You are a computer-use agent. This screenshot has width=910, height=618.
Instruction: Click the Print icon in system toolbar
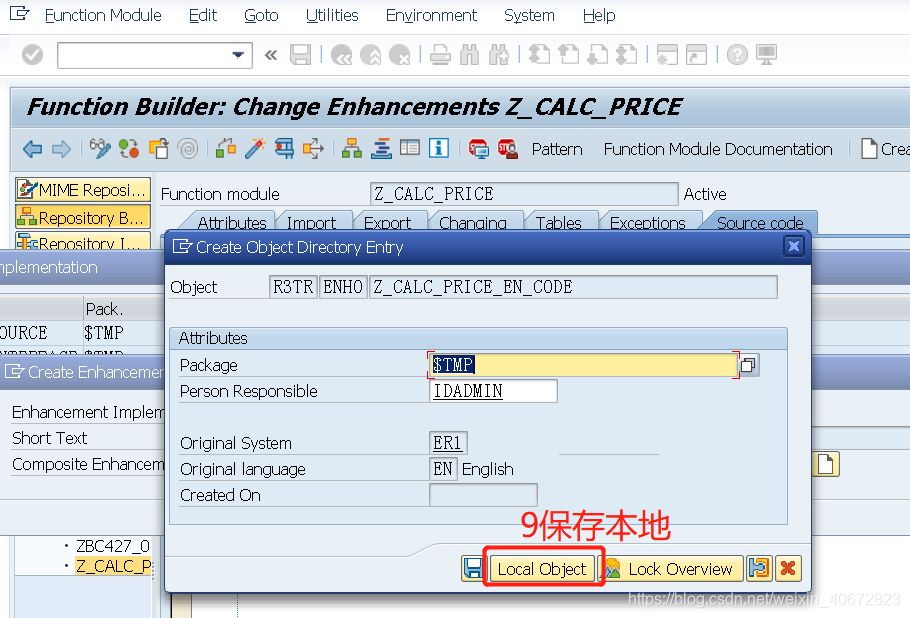(440, 55)
